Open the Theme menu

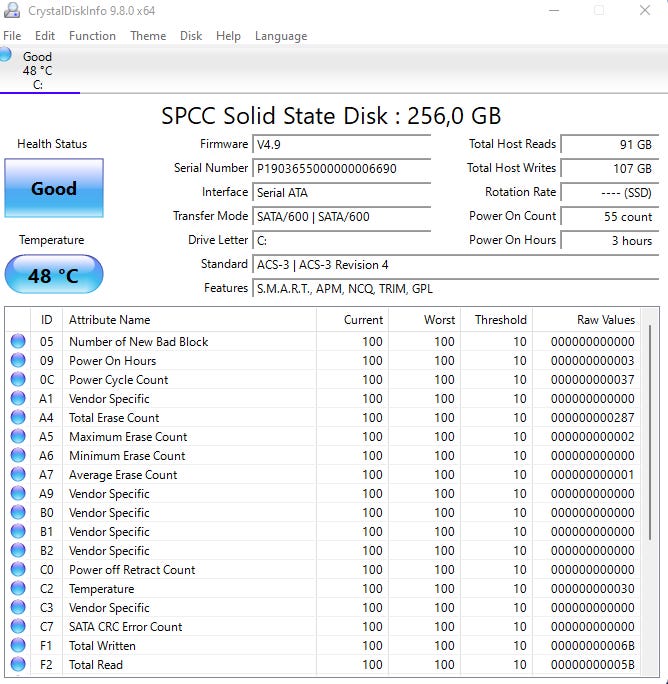coord(148,36)
